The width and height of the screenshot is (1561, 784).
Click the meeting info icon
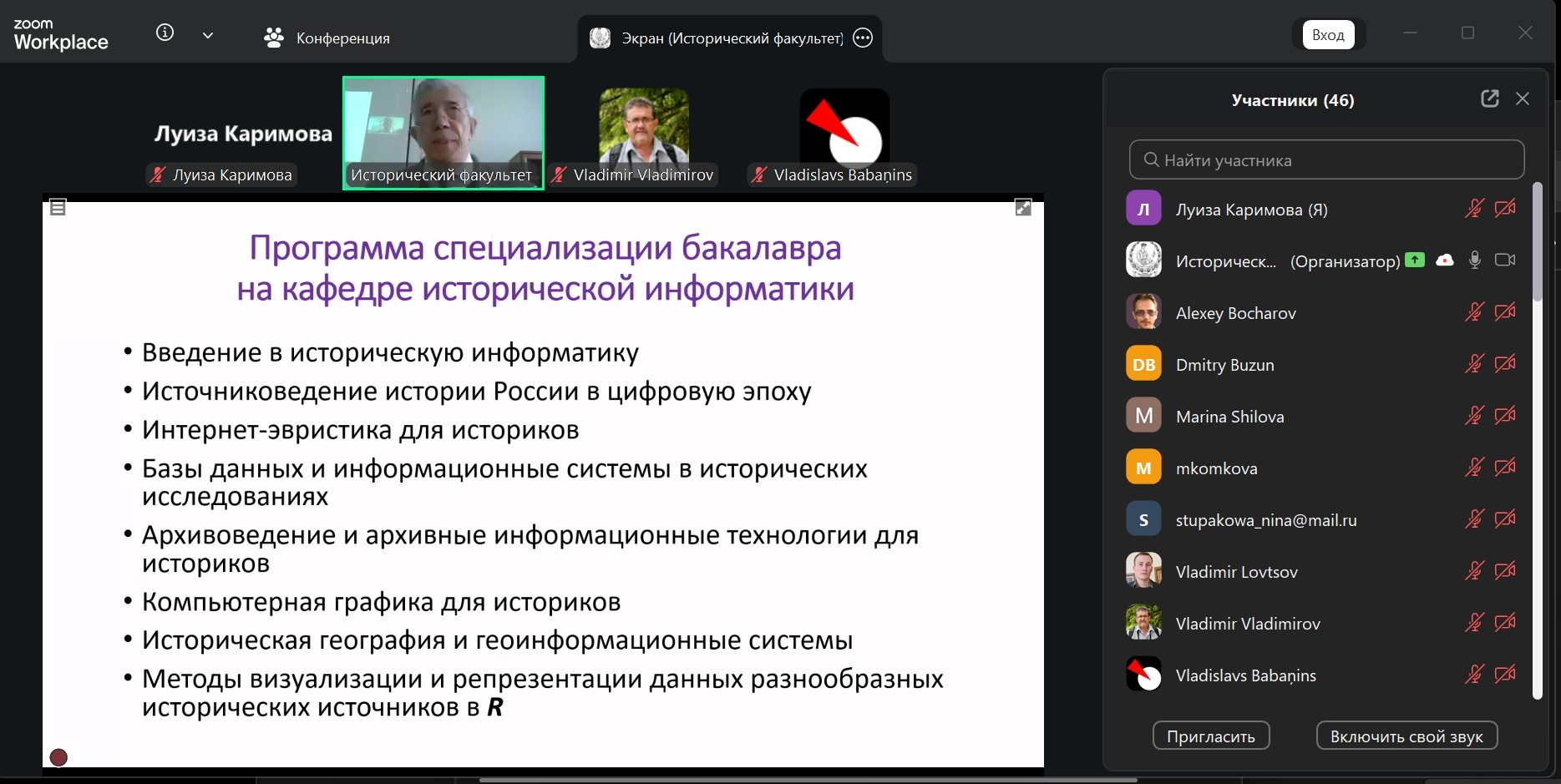[x=164, y=32]
